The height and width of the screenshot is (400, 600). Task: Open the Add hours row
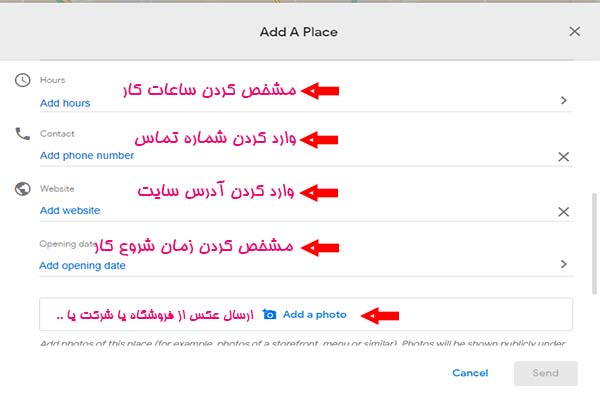65,103
